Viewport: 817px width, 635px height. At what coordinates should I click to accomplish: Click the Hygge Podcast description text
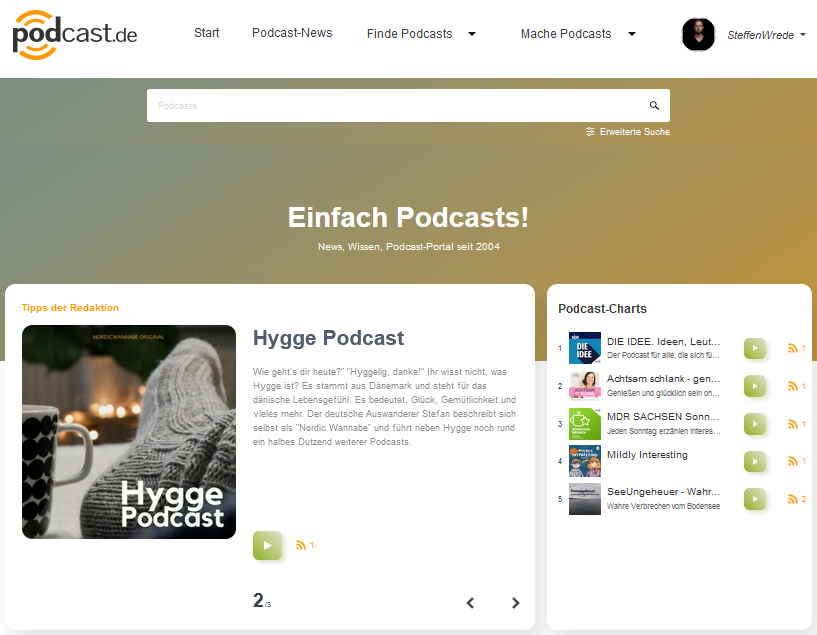385,407
